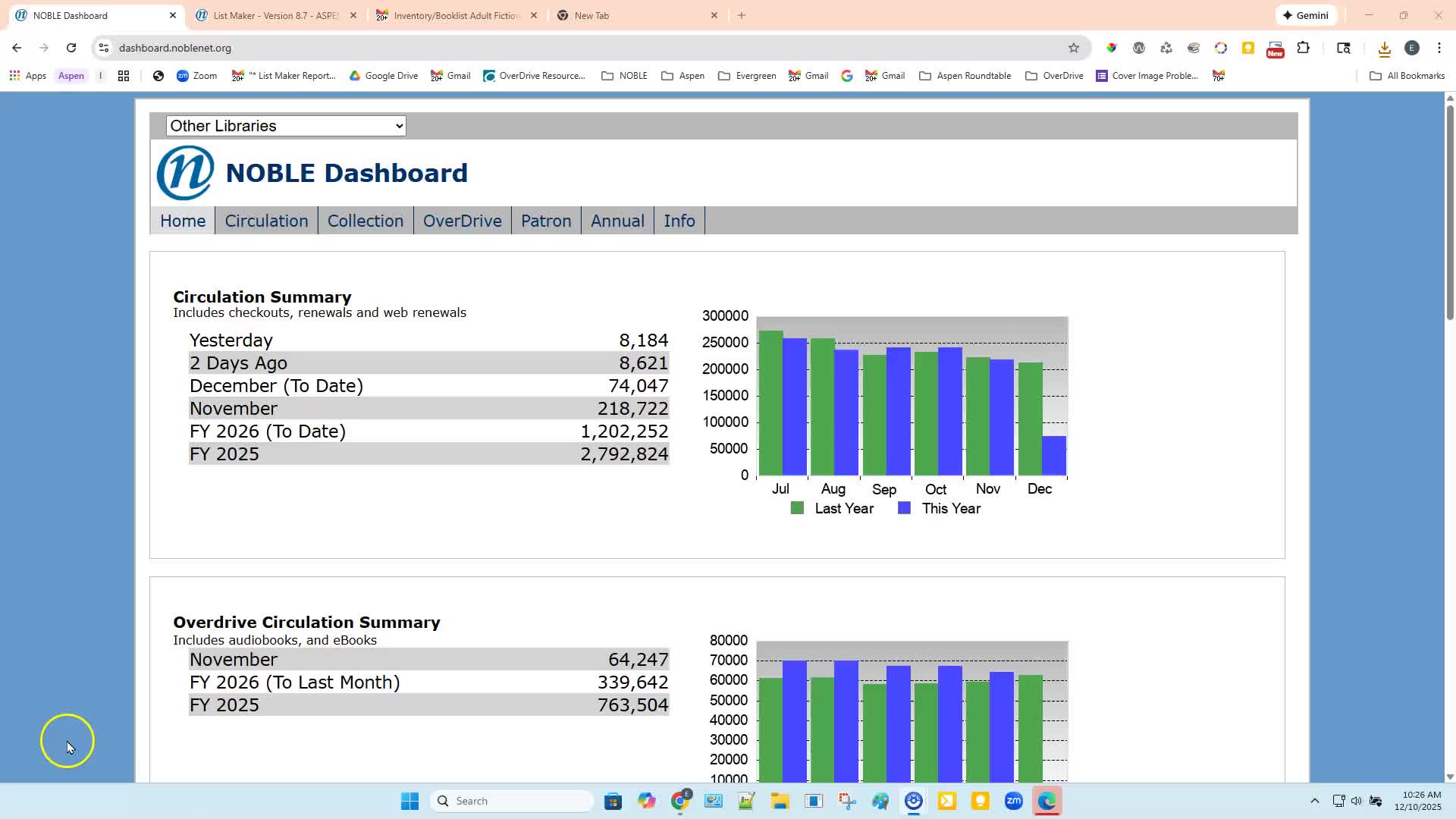
Task: Click the Last Year green legend swatch
Action: tap(797, 509)
